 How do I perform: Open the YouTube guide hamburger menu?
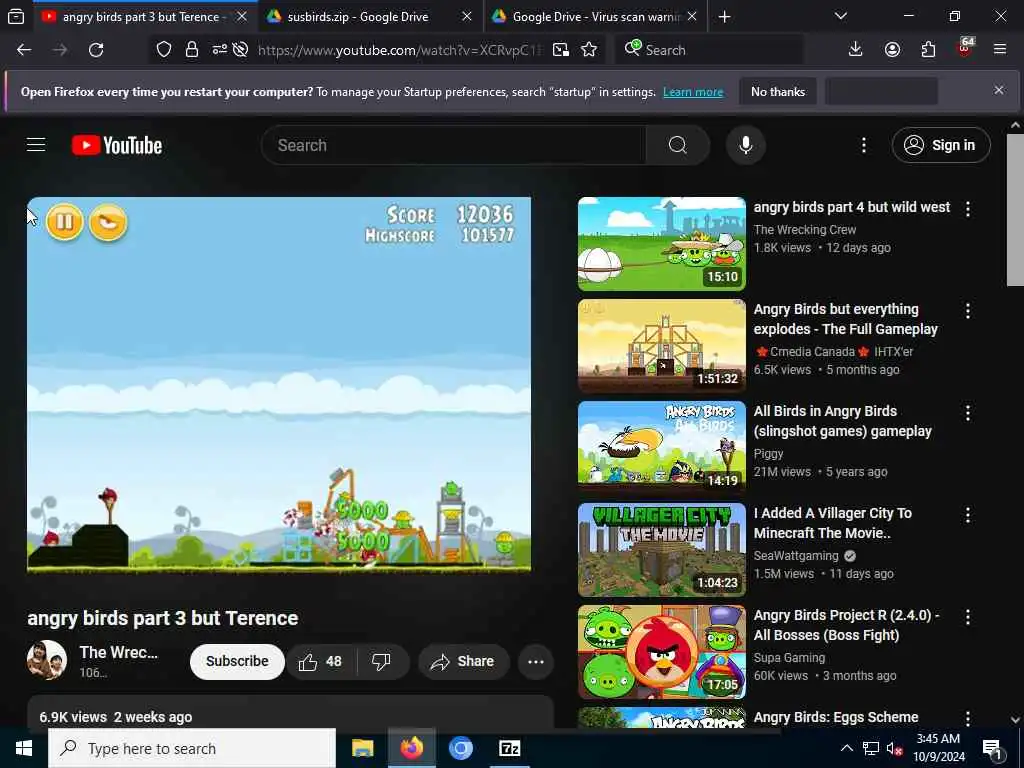(x=36, y=145)
